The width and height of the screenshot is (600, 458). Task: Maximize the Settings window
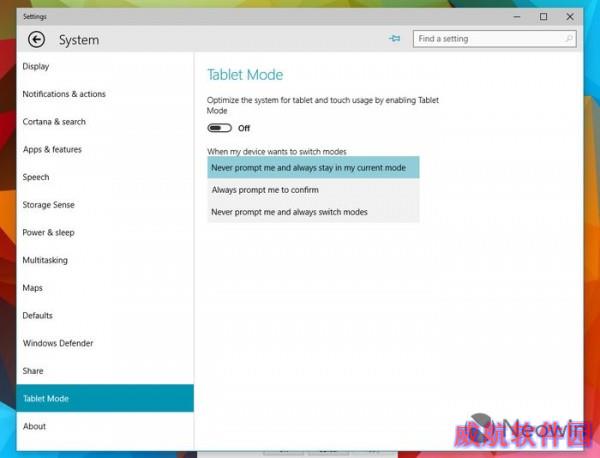tap(543, 17)
